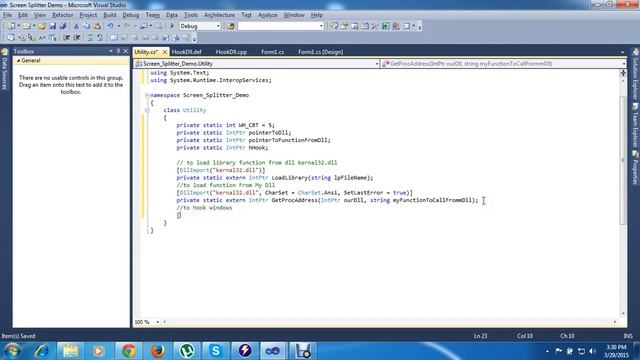Click the hHook field declaration line

222,148
